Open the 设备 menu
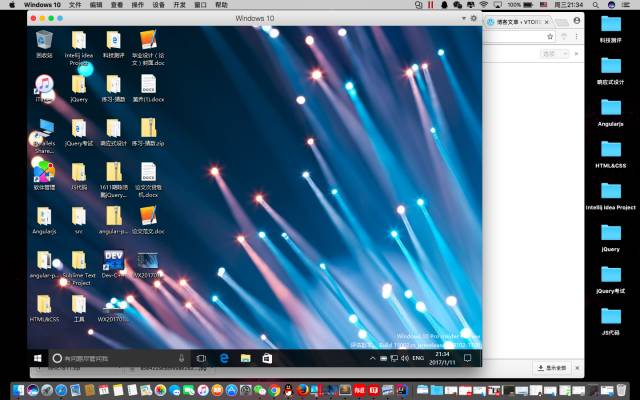The width and height of the screenshot is (640, 400). pos(158,5)
